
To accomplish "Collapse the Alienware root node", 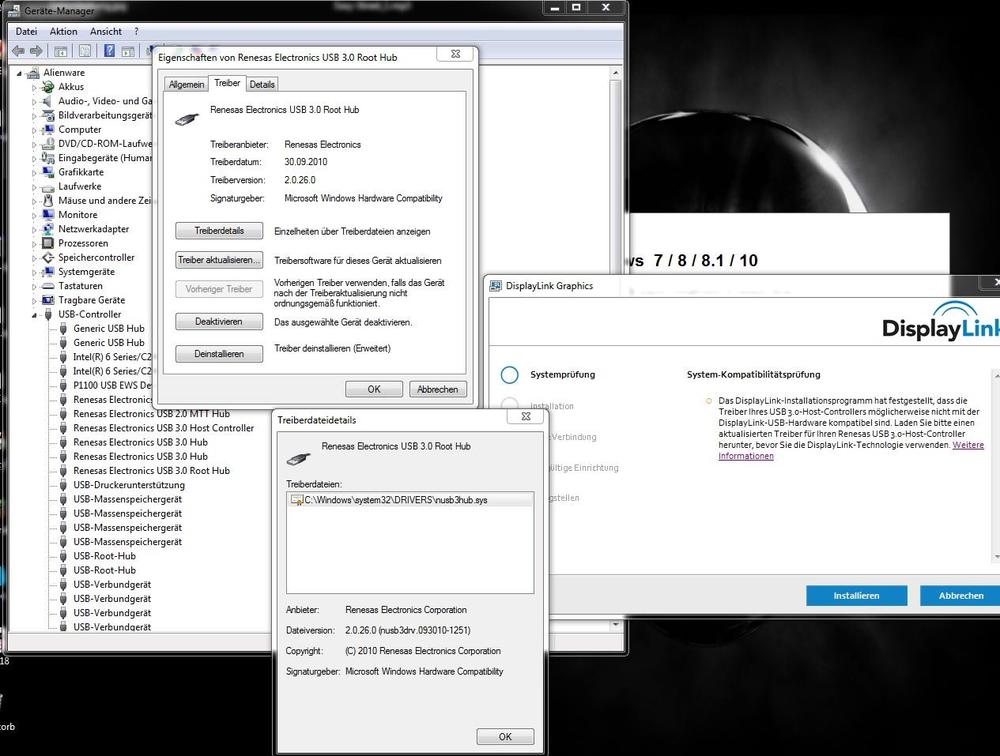I will (20, 73).
